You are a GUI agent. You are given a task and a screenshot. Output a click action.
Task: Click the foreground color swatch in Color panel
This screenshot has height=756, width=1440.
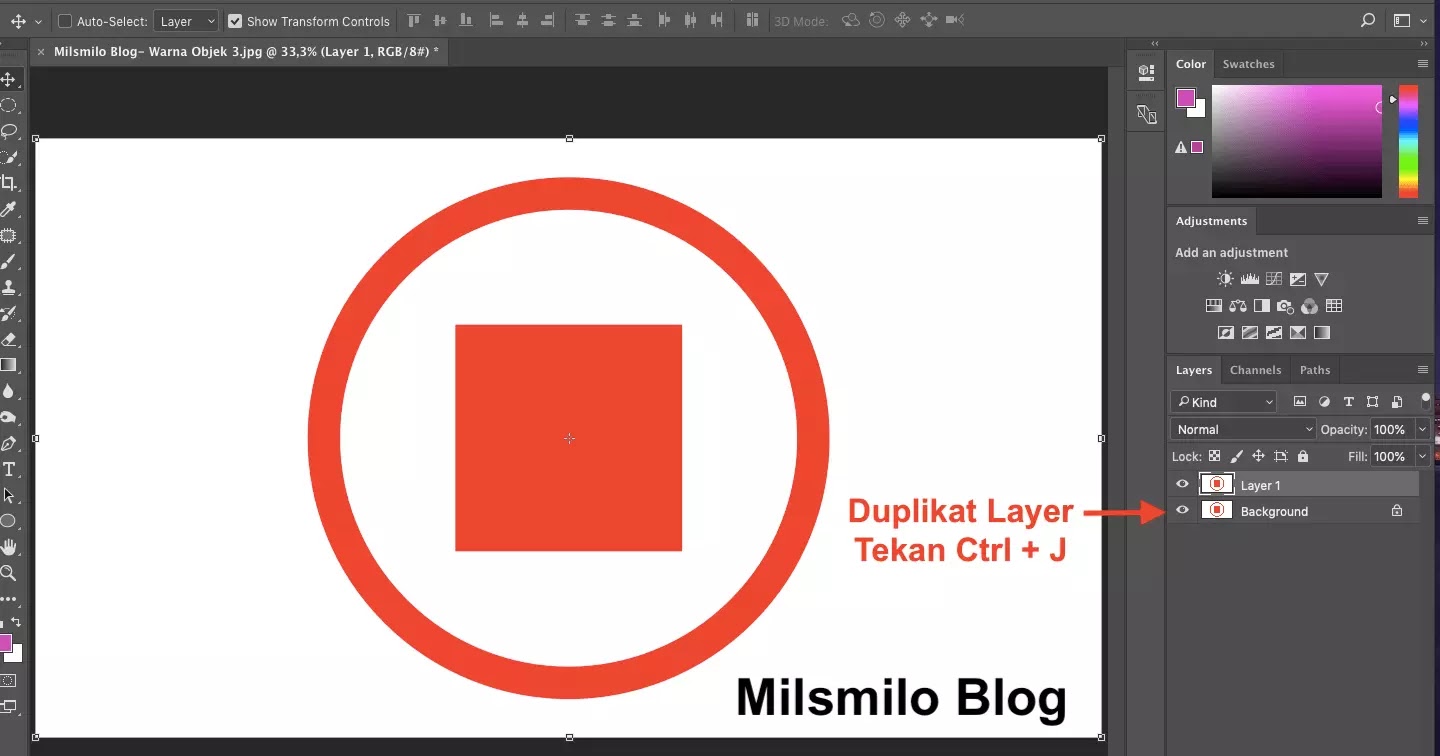1186,98
